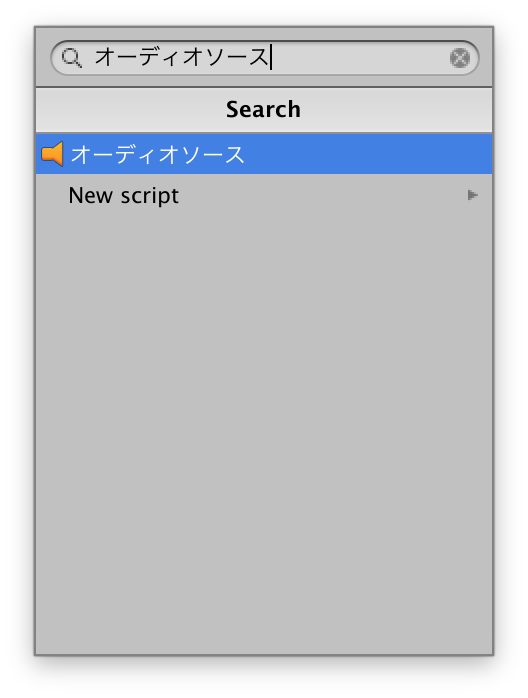The height and width of the screenshot is (698, 528).
Task: Focus the component search text field
Action: tap(265, 58)
